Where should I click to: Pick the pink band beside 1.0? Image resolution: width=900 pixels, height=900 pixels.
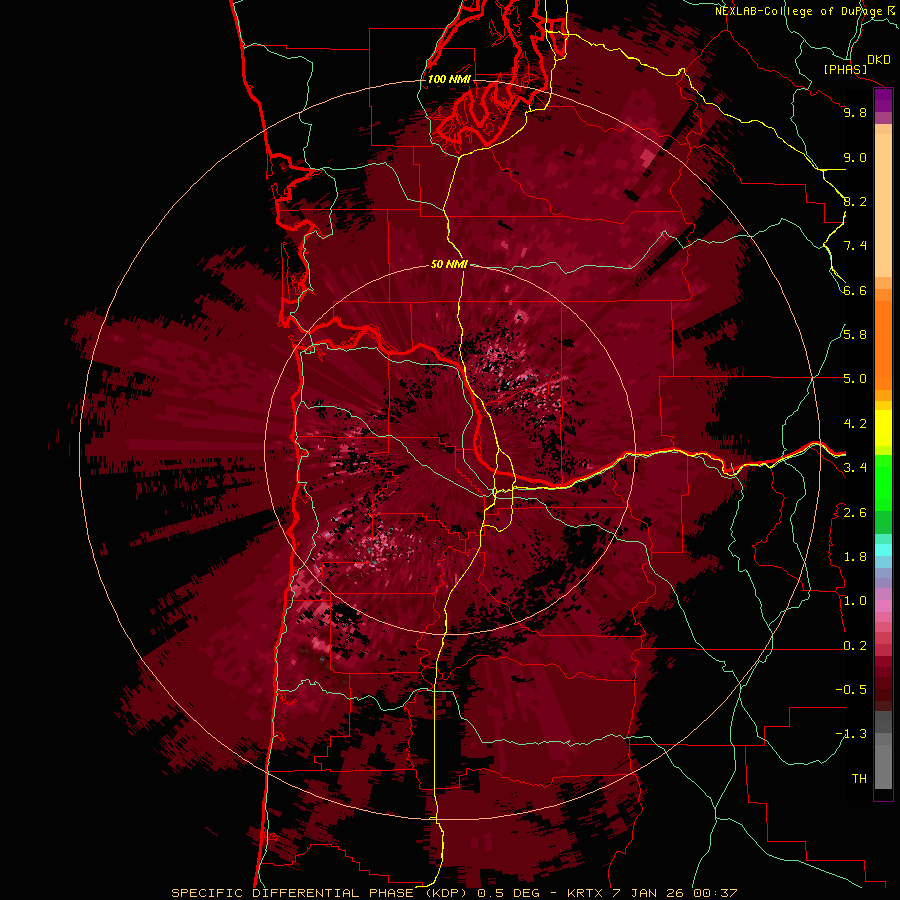883,606
